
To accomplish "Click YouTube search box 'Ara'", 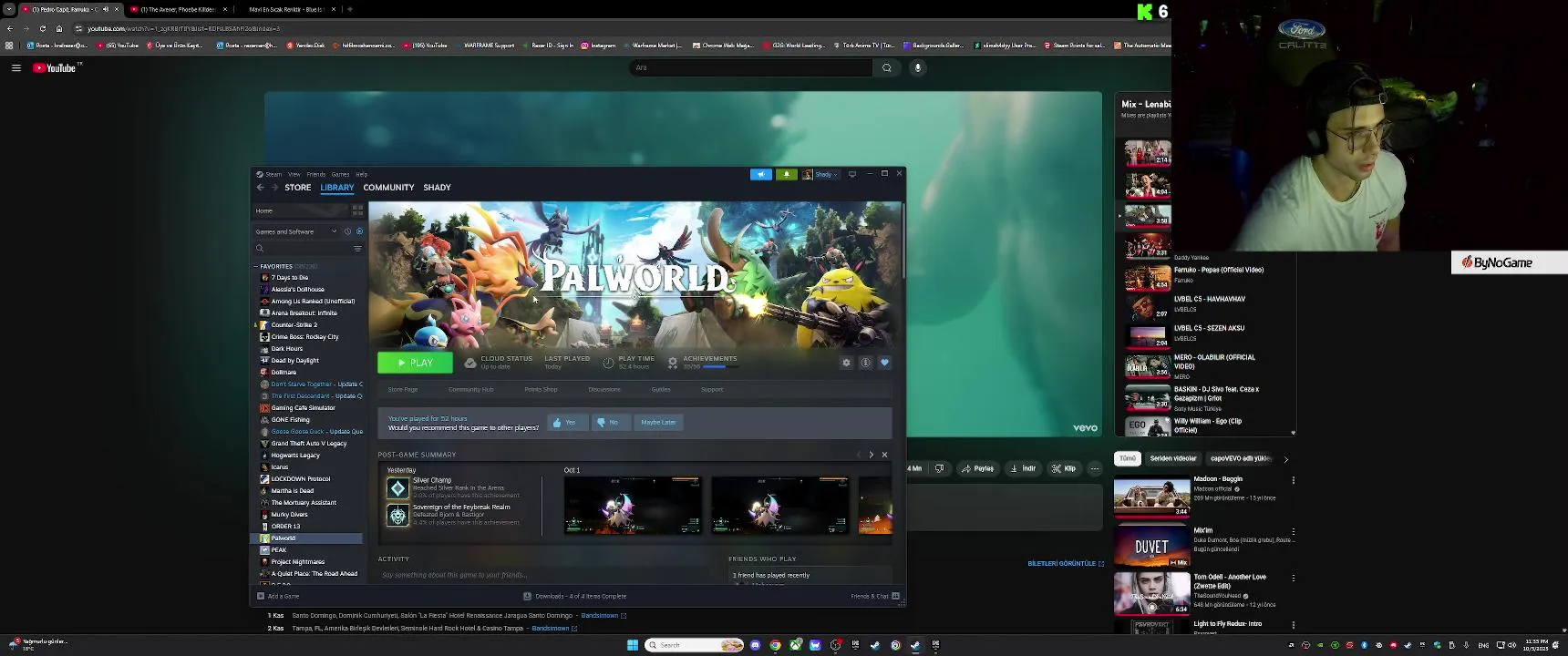I will pyautogui.click(x=750, y=67).
